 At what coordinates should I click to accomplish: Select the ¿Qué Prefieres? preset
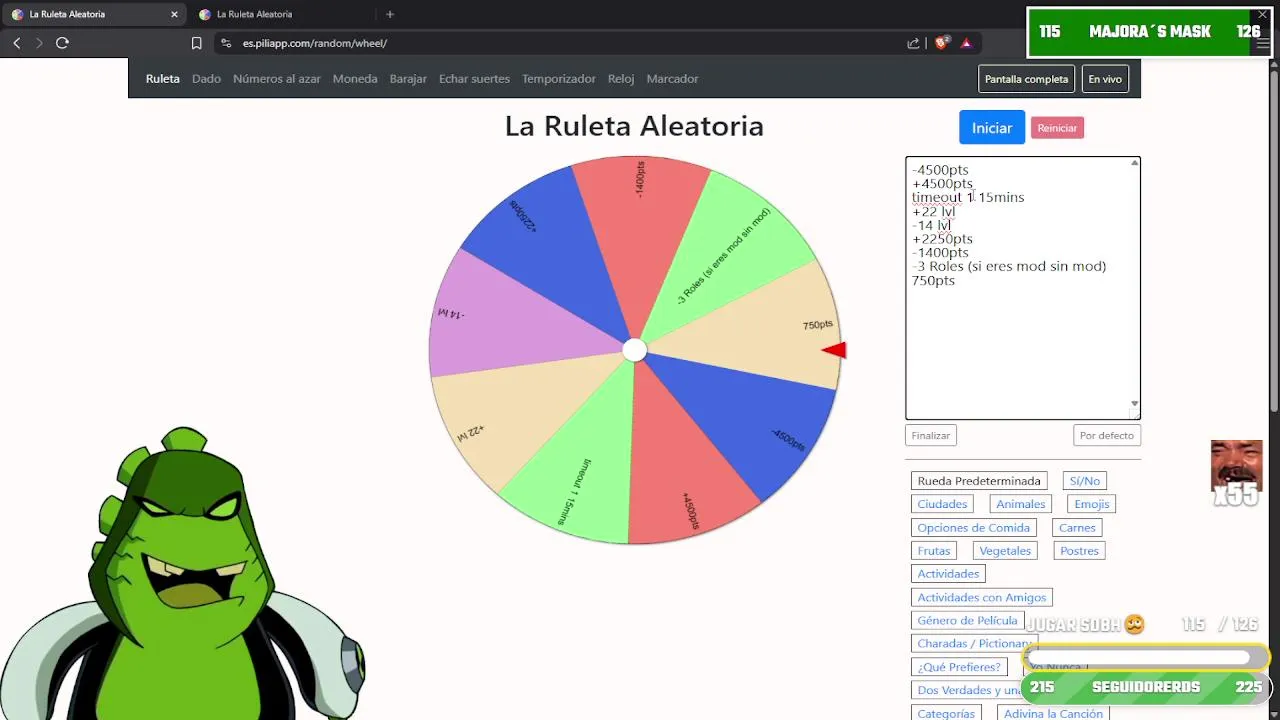pos(959,667)
